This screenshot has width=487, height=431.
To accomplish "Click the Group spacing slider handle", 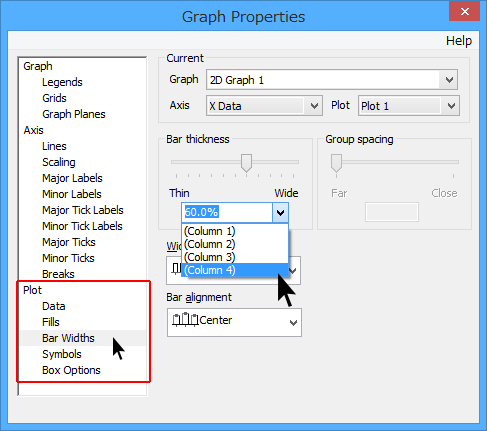I will [x=336, y=163].
